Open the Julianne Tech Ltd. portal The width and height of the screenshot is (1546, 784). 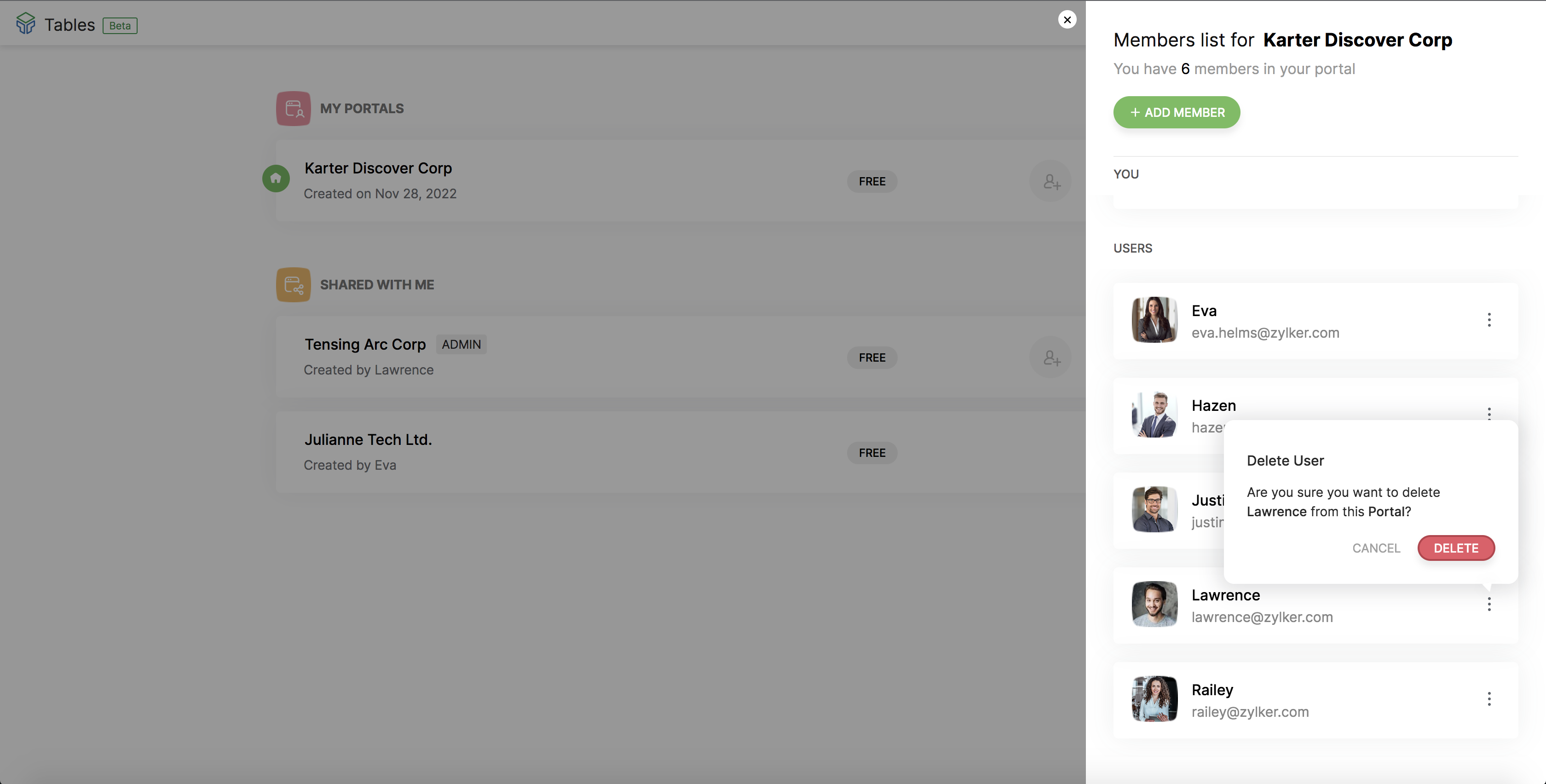click(368, 440)
